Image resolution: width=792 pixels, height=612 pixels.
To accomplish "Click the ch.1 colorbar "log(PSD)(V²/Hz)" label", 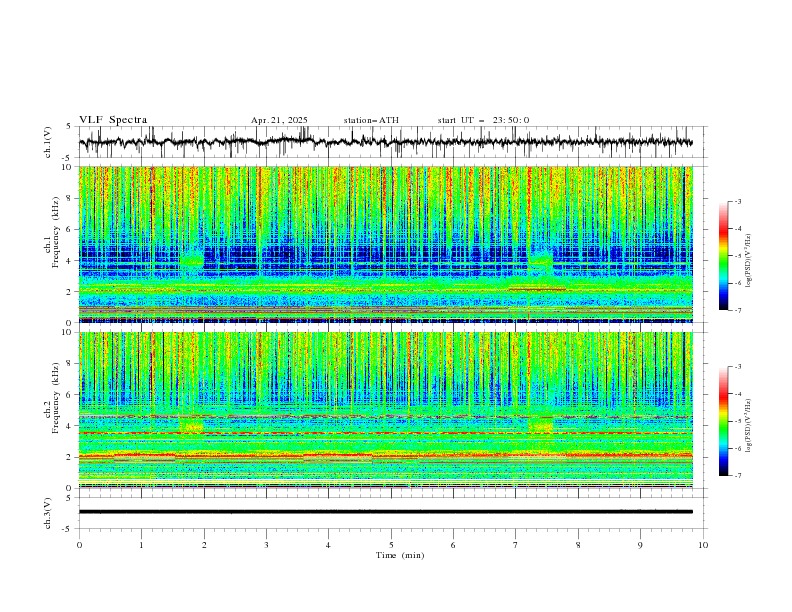I will (x=749, y=261).
